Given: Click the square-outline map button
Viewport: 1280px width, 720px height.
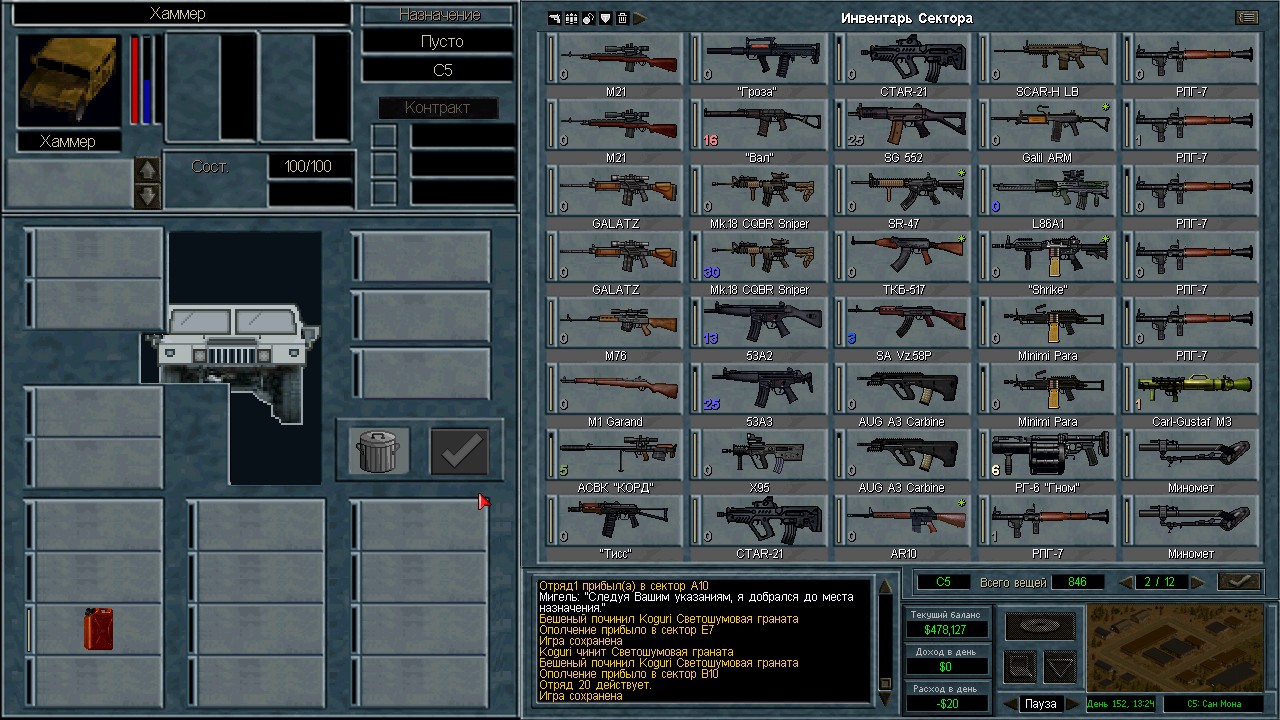Looking at the screenshot, I should click(x=1020, y=665).
